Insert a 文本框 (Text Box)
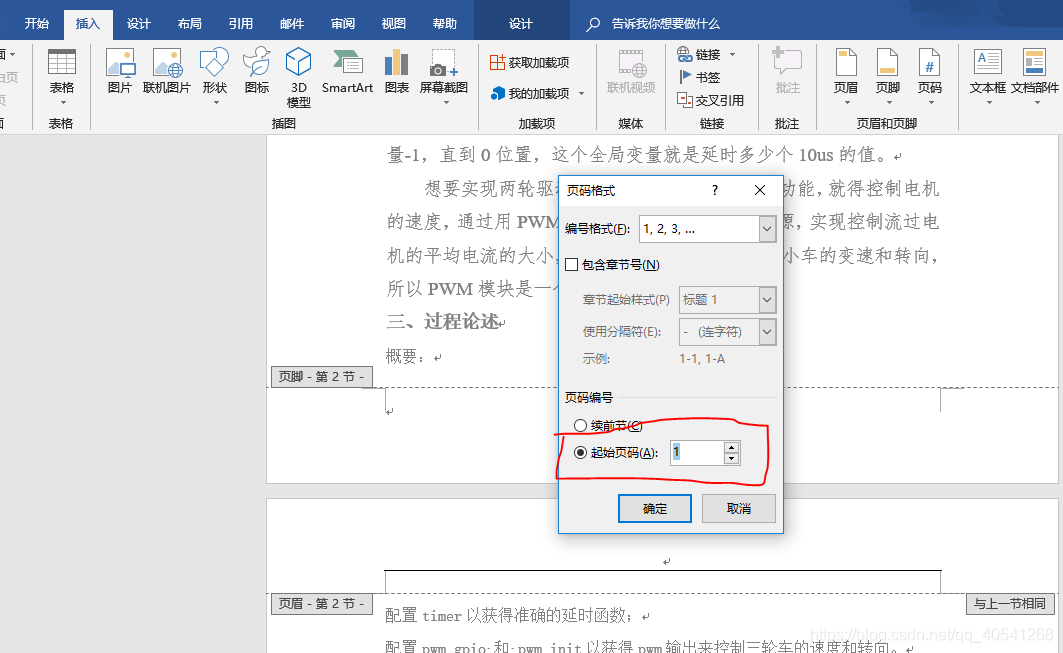1063x653 pixels. 988,76
